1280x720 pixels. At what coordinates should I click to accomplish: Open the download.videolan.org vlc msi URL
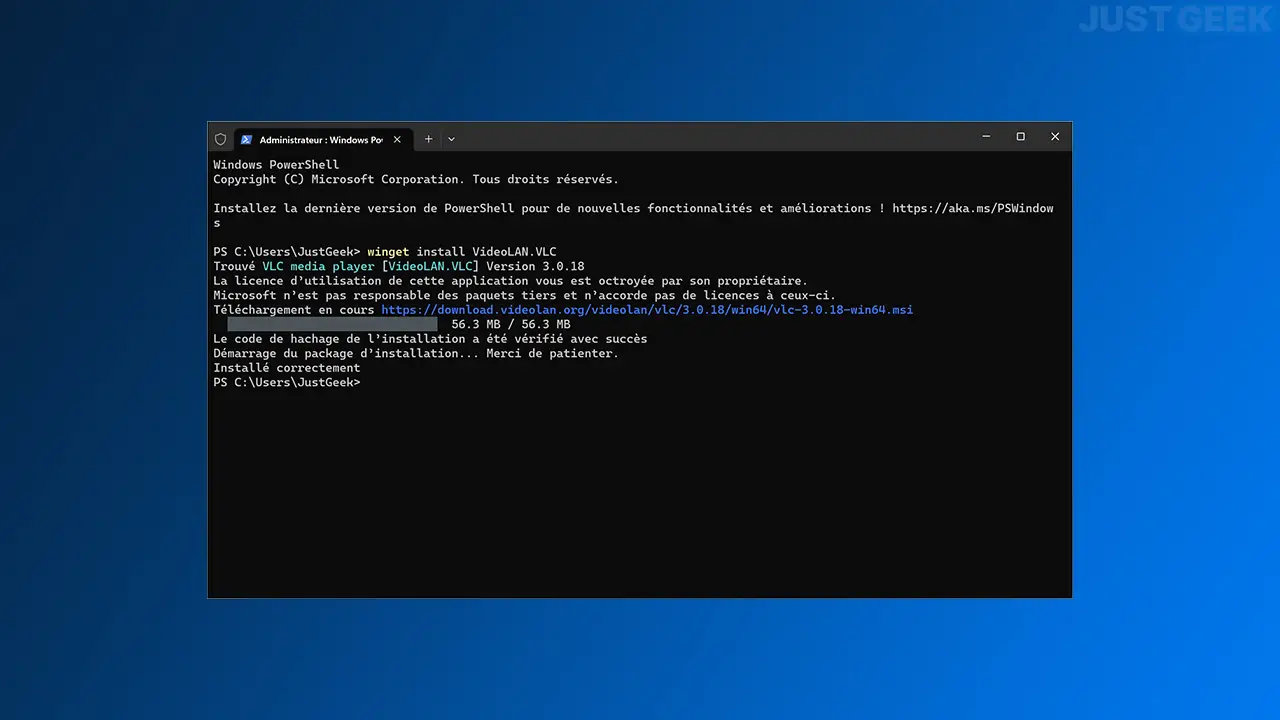[647, 310]
